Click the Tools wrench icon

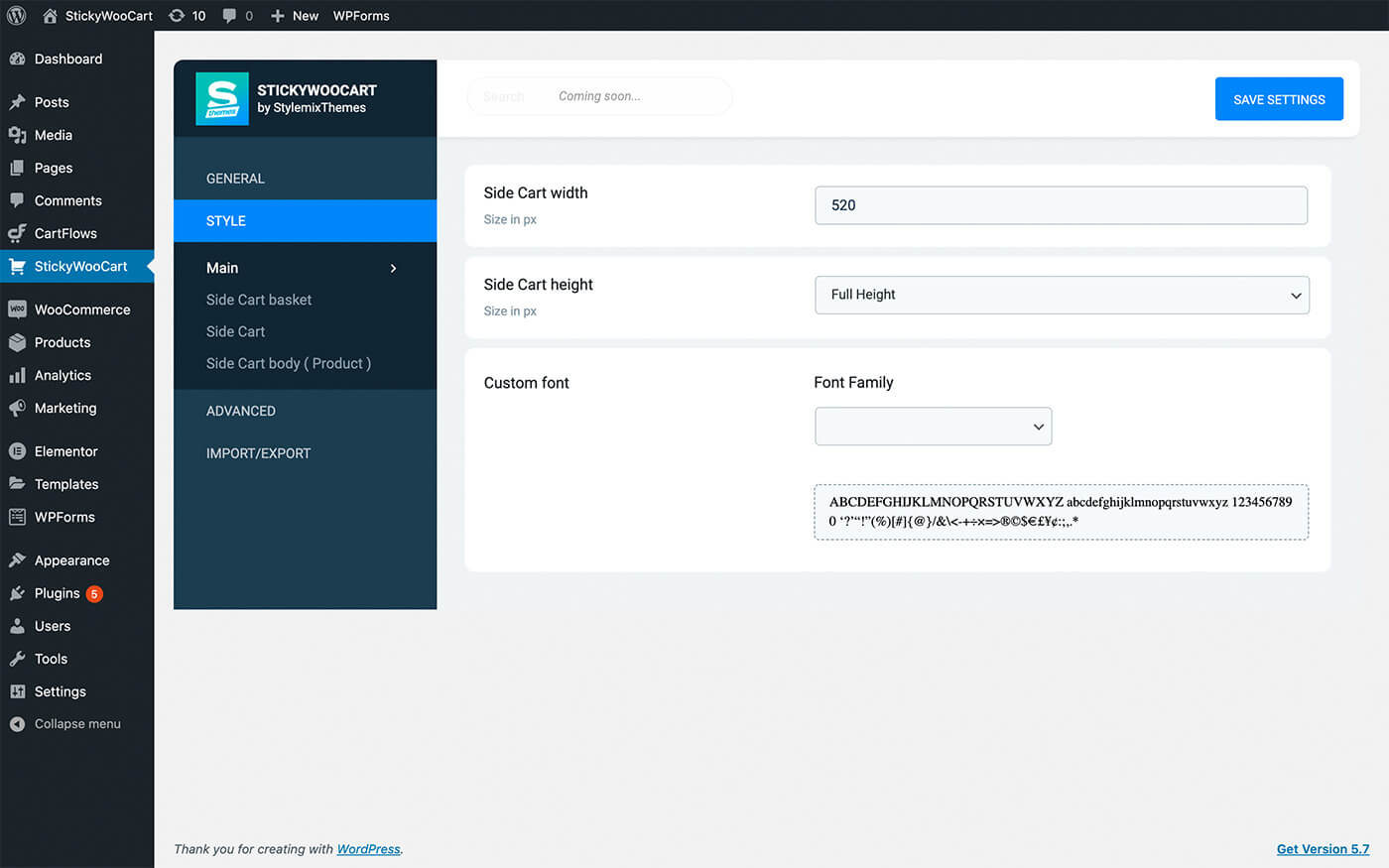pos(17,659)
